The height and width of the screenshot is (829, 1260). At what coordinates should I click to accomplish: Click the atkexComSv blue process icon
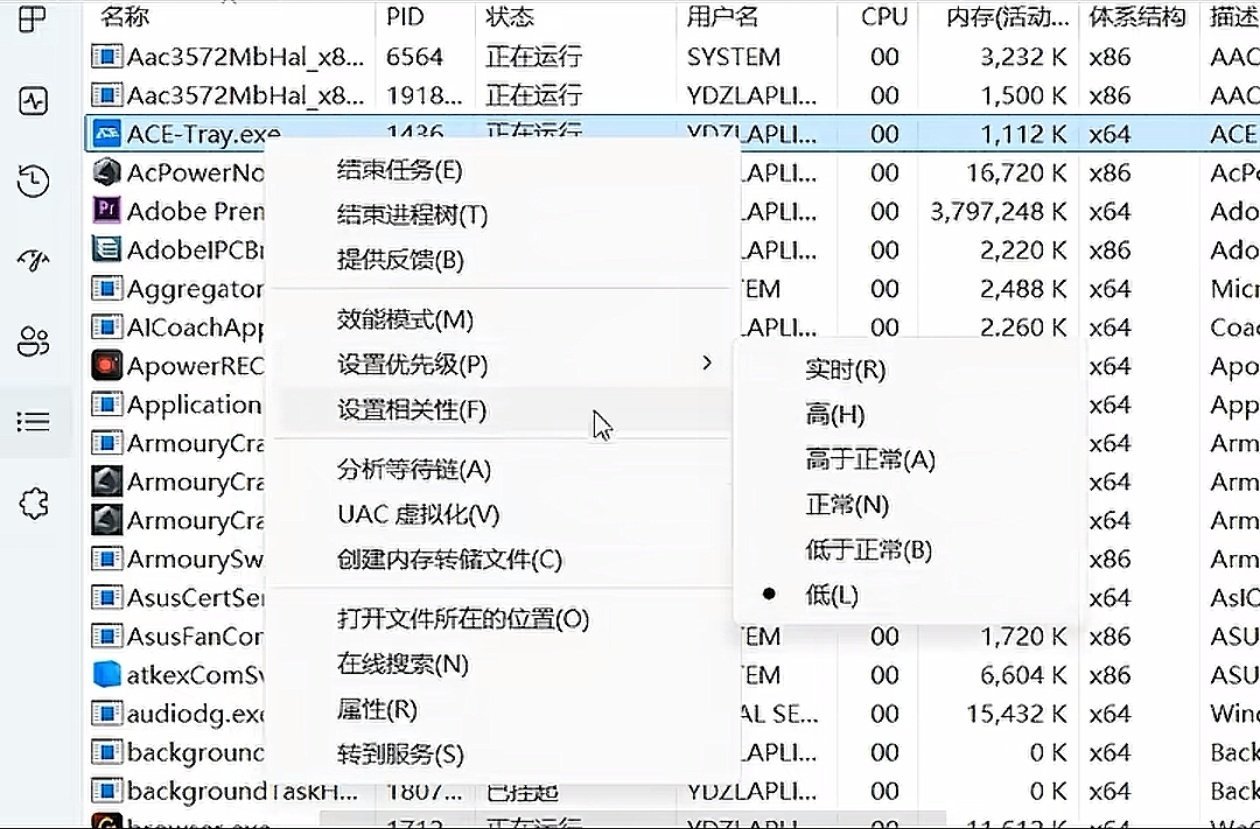105,675
